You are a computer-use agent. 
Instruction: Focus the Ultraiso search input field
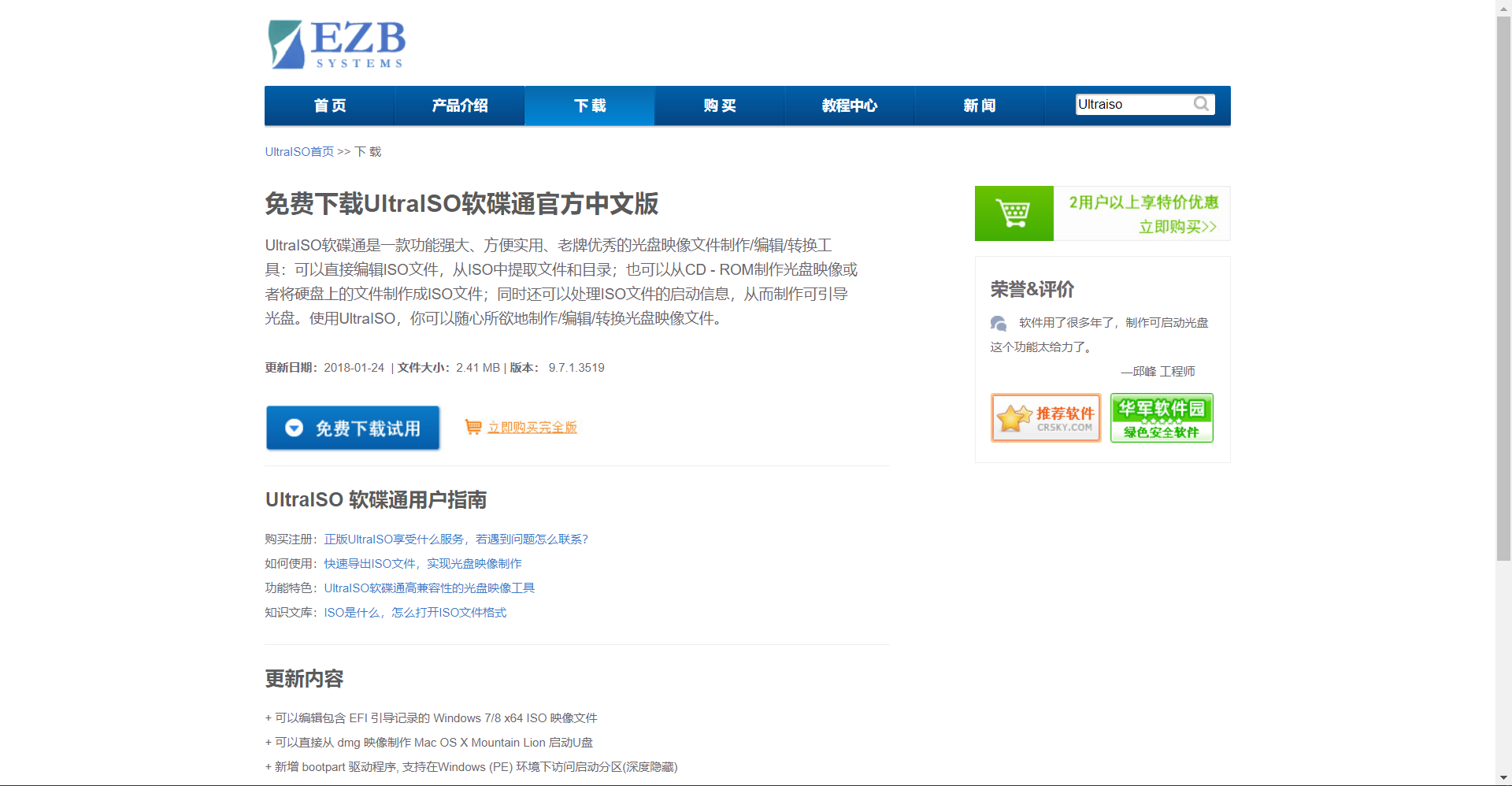pos(1134,104)
